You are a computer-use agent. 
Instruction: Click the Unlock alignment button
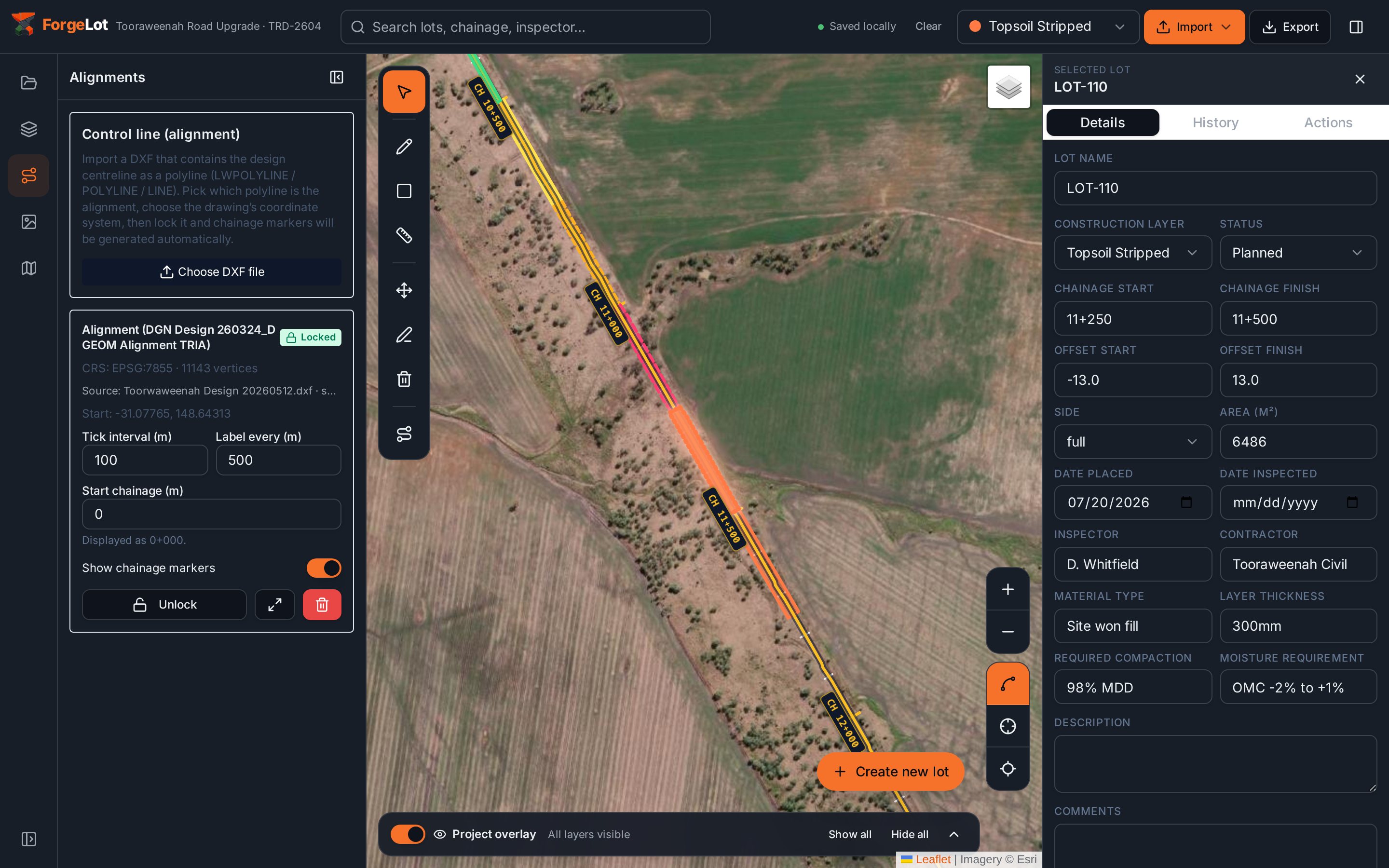tap(164, 605)
